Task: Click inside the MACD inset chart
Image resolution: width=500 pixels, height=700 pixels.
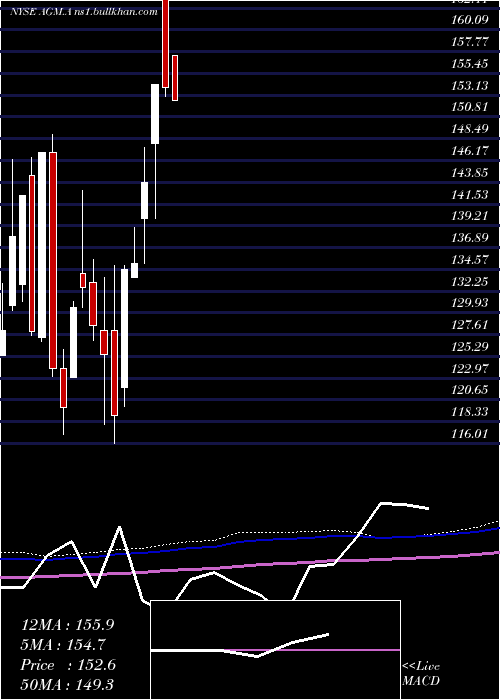Action: (275, 650)
